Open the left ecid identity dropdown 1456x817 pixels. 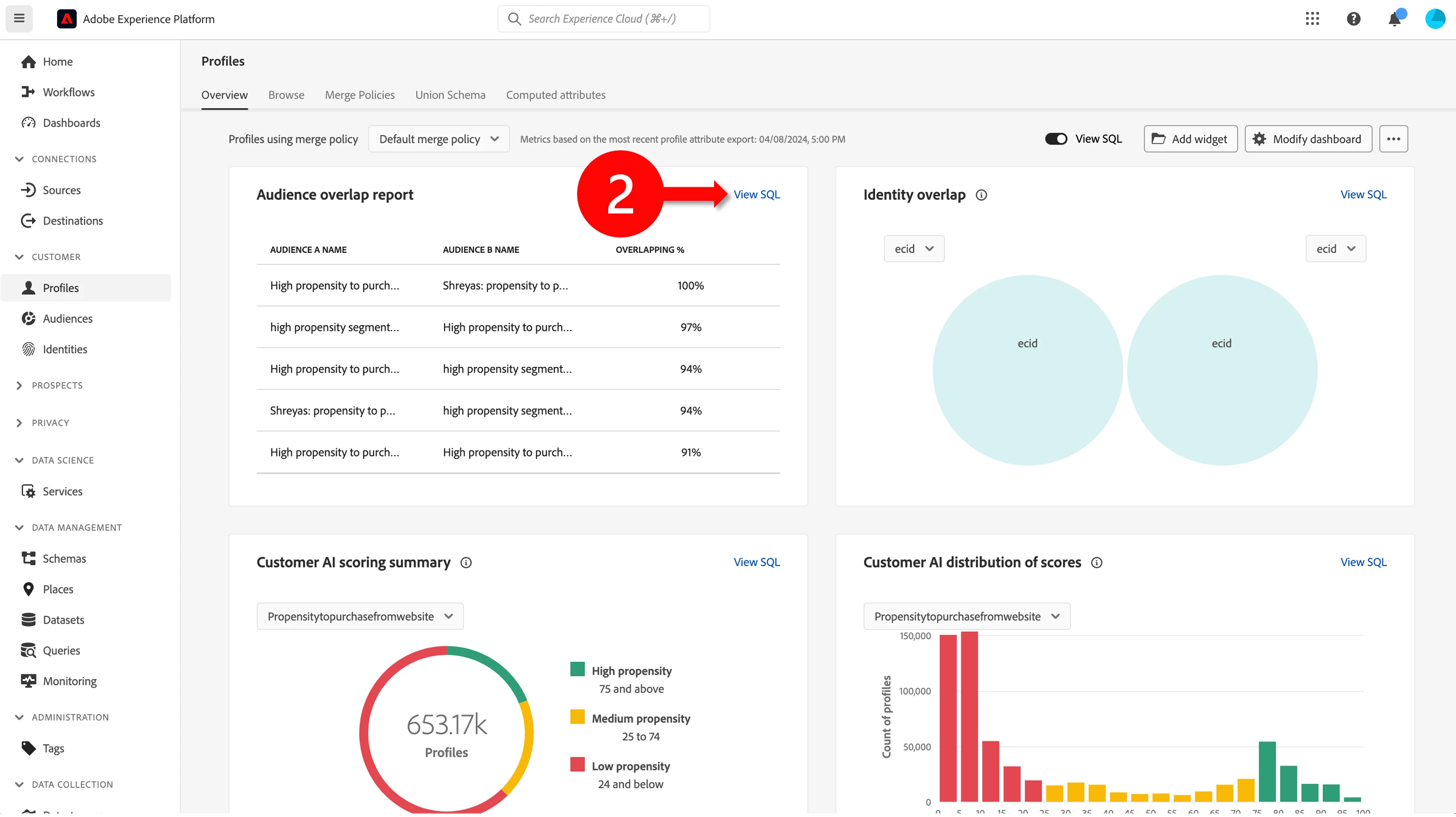[913, 249]
